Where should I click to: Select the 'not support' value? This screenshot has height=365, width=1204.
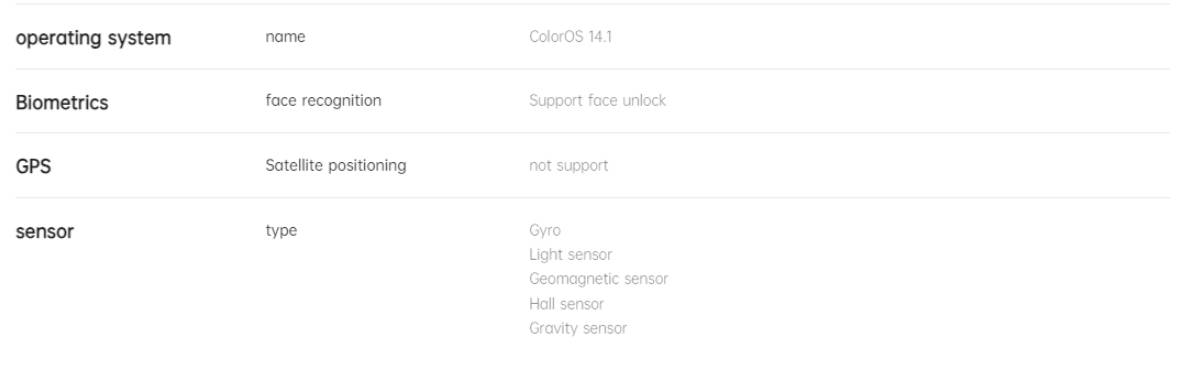click(568, 166)
